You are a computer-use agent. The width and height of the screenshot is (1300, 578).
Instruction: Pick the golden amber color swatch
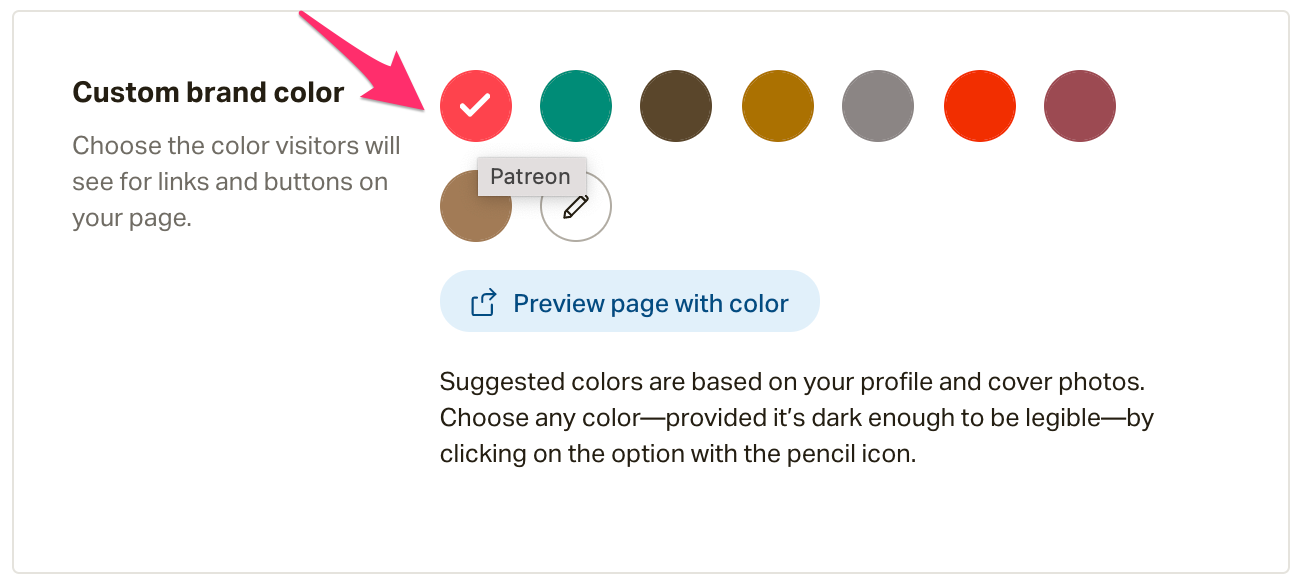778,105
